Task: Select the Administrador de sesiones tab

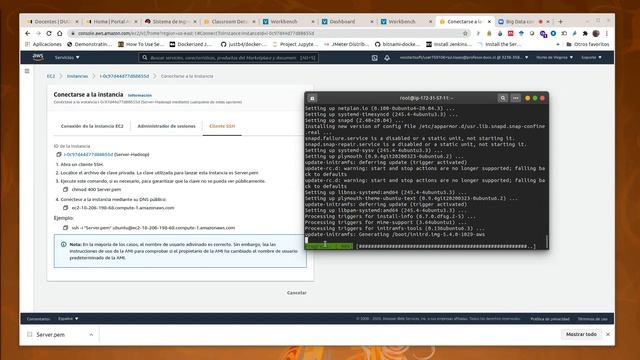Action: 166,126
